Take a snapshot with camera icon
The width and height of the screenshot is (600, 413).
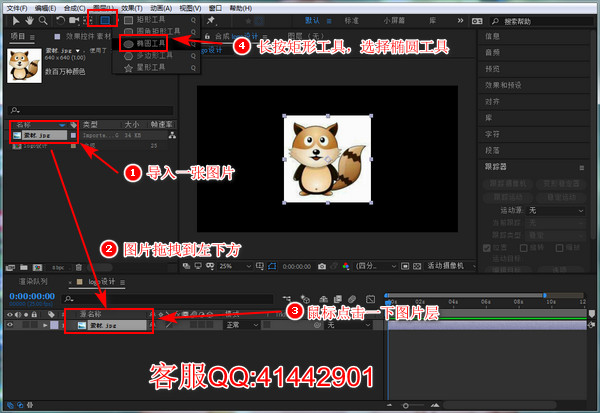pyautogui.click(x=322, y=266)
